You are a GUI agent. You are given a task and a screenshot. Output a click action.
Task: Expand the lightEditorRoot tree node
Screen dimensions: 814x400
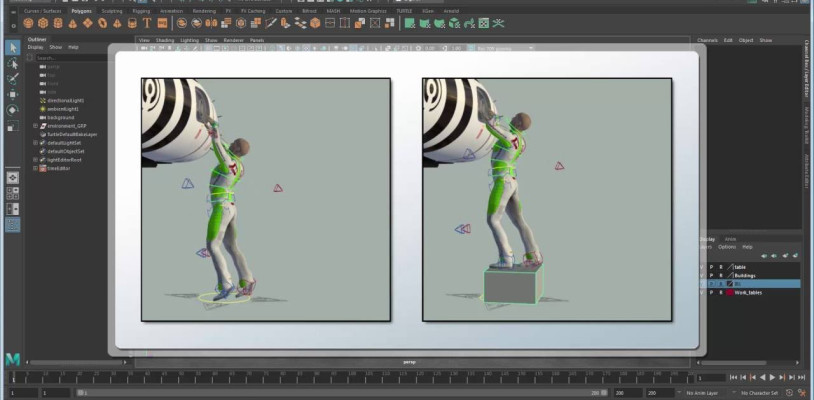click(35, 160)
